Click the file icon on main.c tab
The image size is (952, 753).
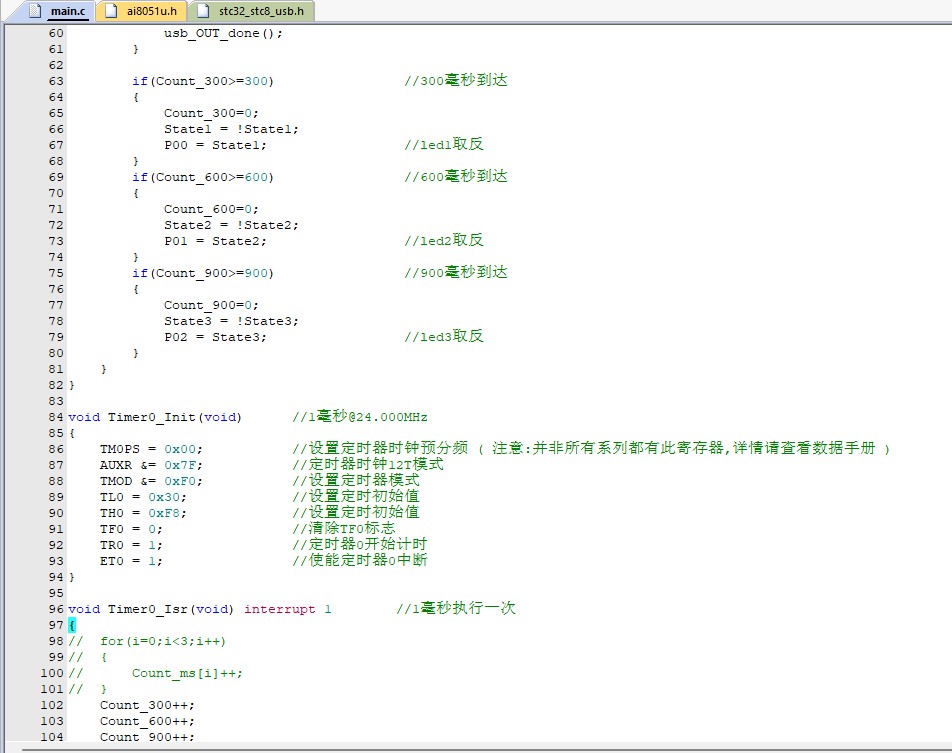click(x=35, y=11)
